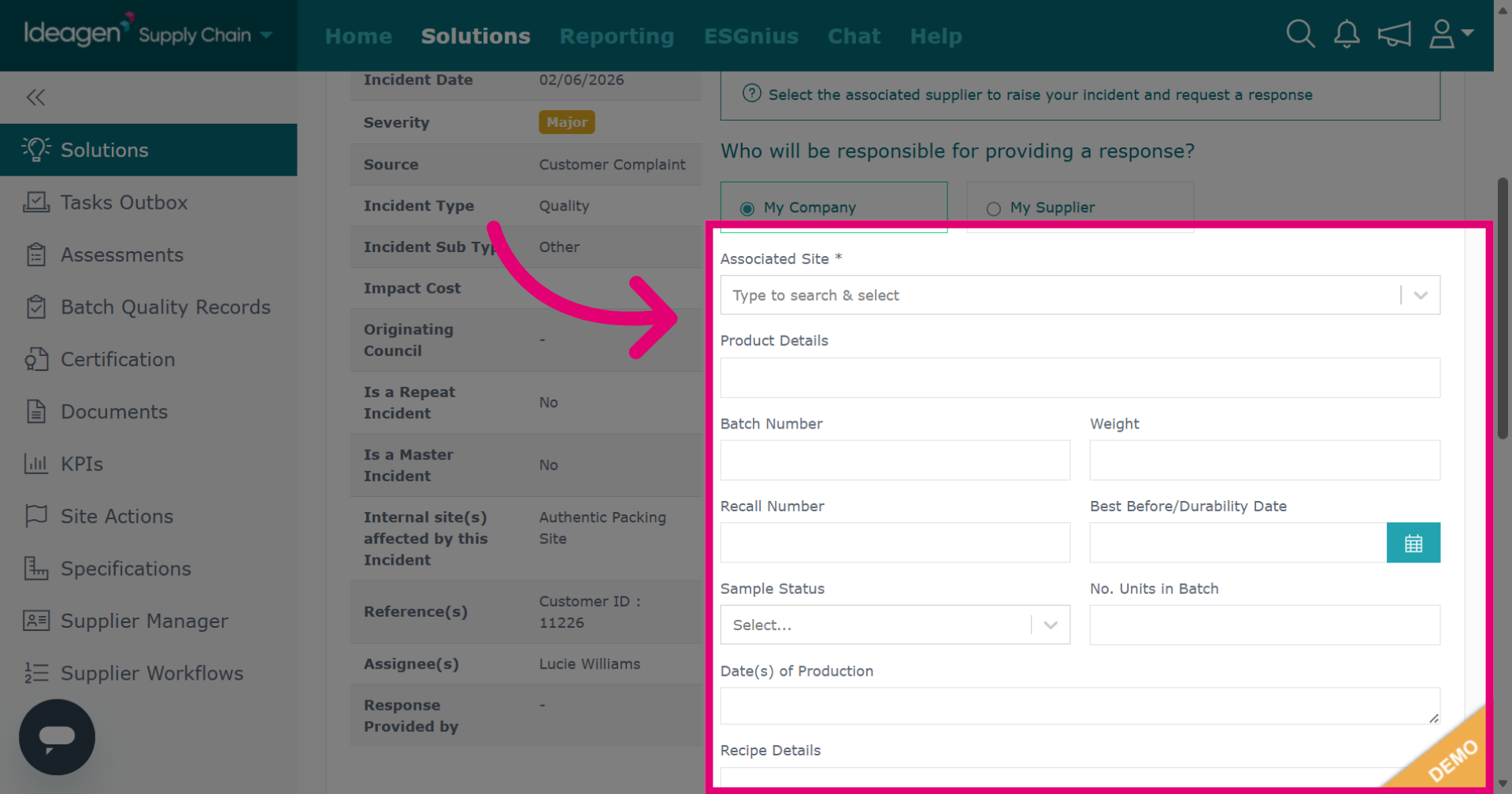Click the Best Before/Durability Date field
1512x794 pixels.
pos(1238,543)
